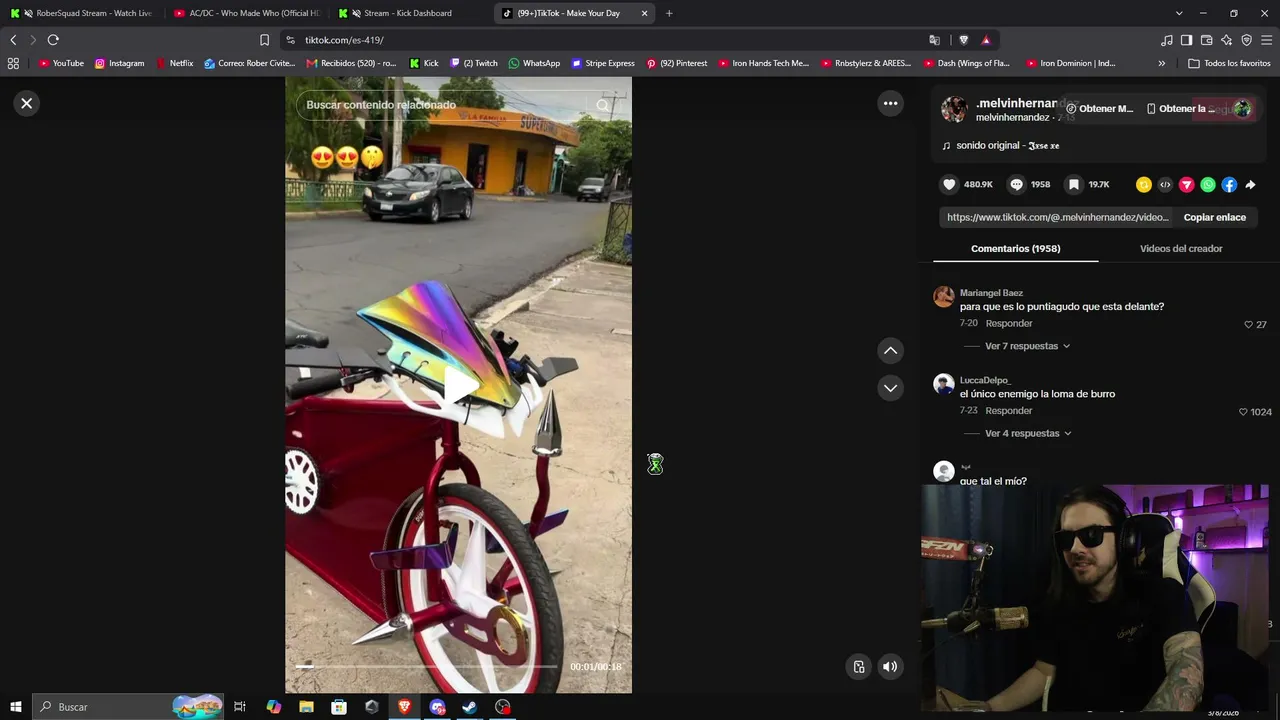Viewport: 1280px width, 720px height.
Task: Switch to RoberSquad Stream browser tab
Action: [82, 13]
